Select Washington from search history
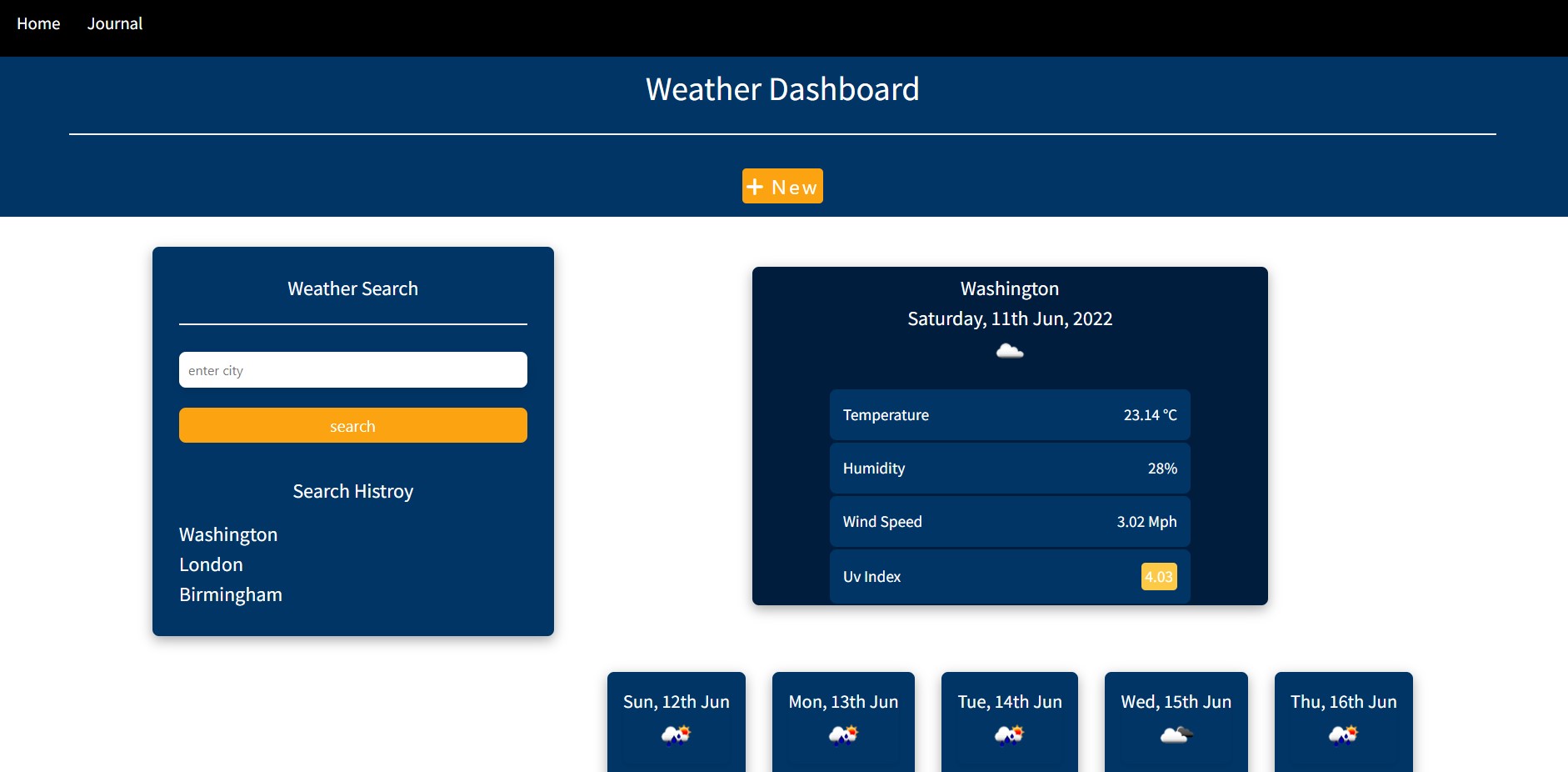Image resolution: width=1568 pixels, height=772 pixels. (x=228, y=534)
